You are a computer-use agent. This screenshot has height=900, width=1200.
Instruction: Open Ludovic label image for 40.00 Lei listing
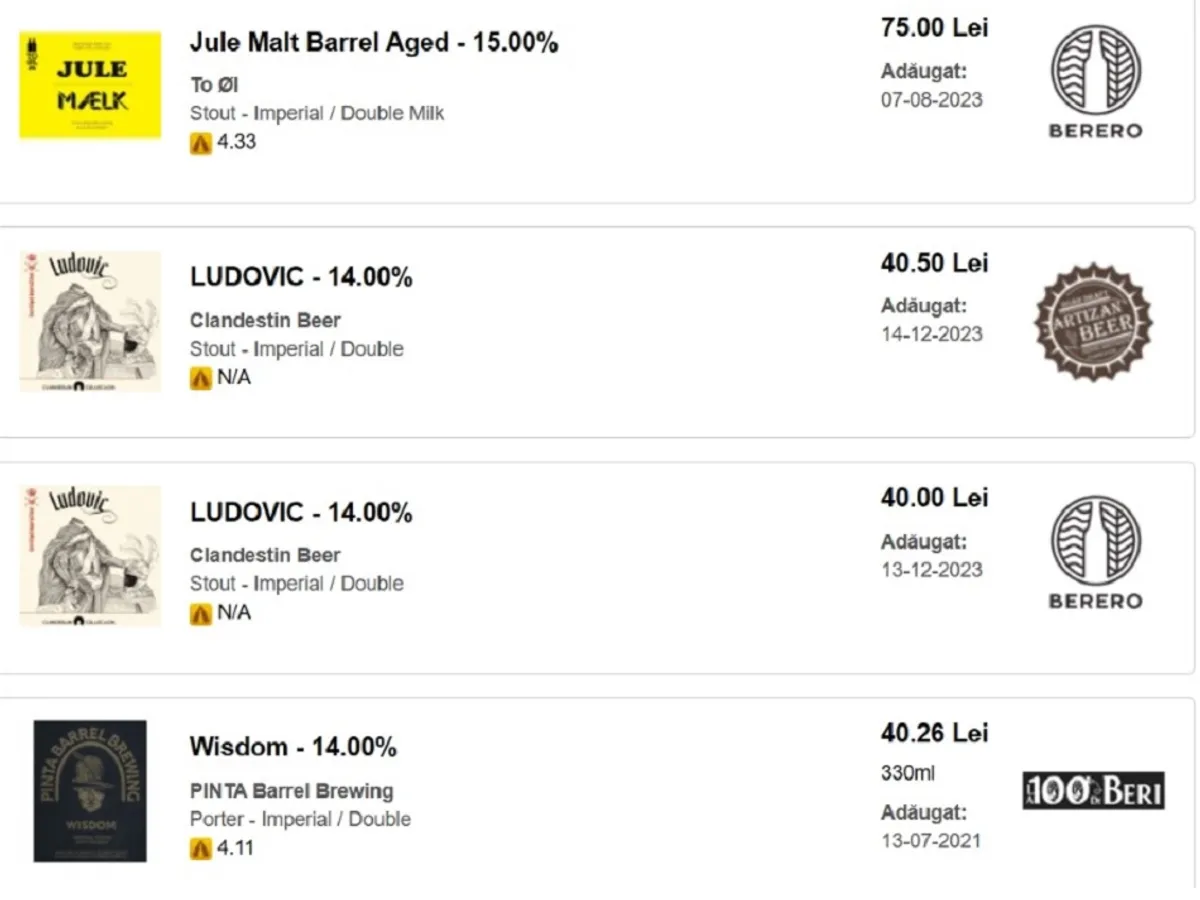pyautogui.click(x=90, y=556)
